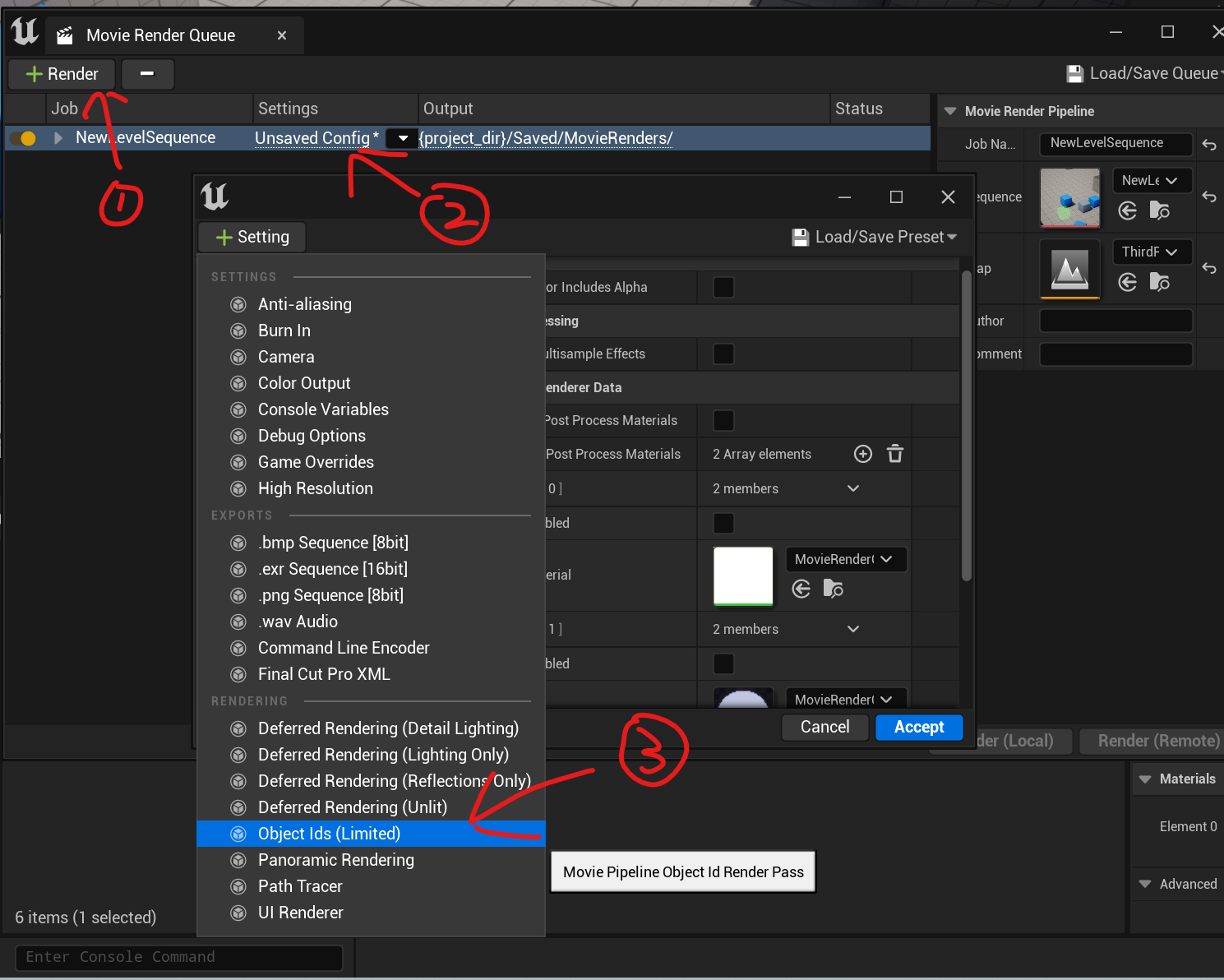This screenshot has width=1224, height=980.
Task: Click the Path Tracer icon
Action: click(x=238, y=886)
